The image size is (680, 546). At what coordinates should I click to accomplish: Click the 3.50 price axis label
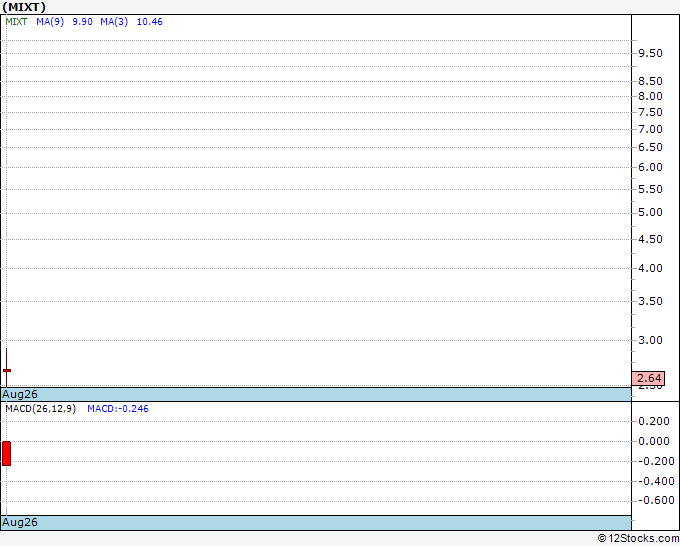(x=651, y=301)
